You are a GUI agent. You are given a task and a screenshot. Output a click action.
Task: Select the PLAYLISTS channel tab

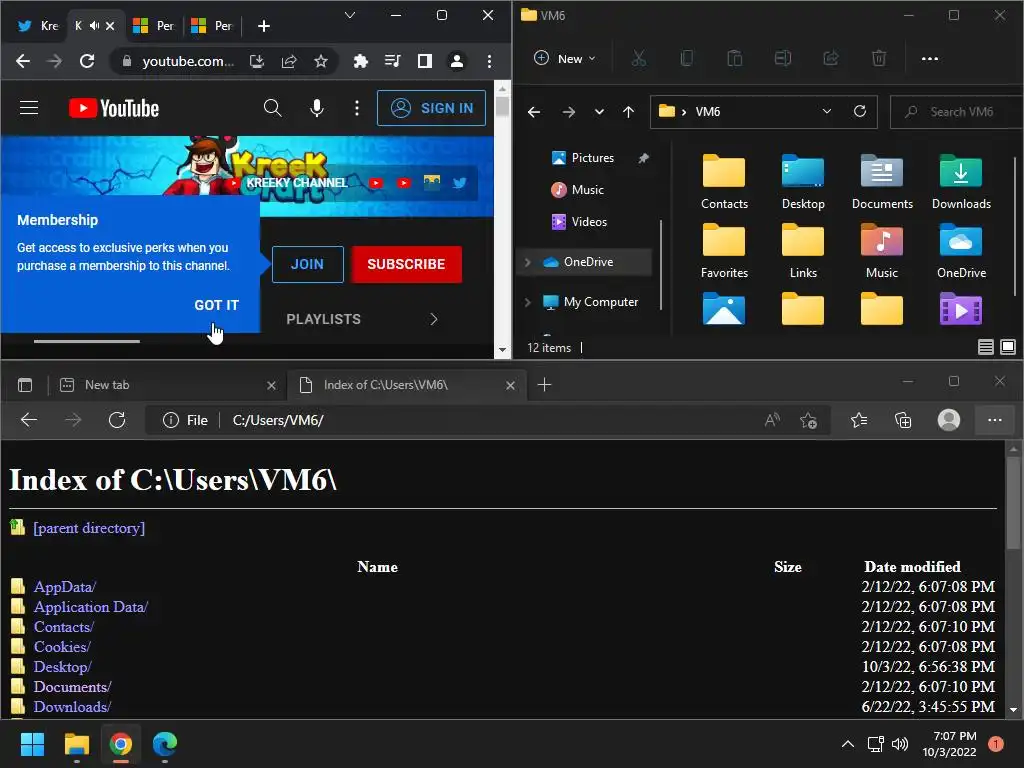(x=323, y=319)
